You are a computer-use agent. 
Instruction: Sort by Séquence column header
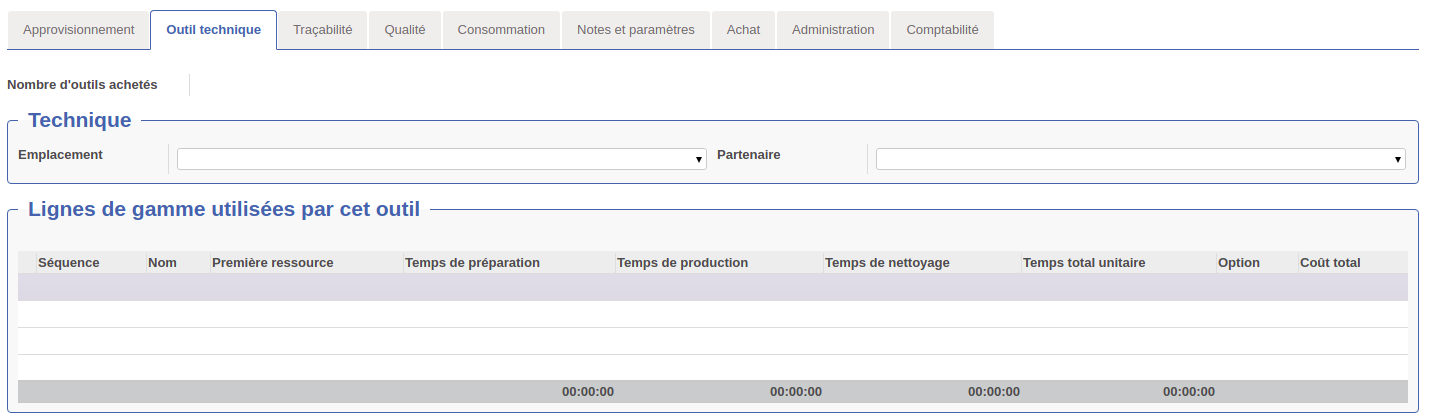coord(69,263)
